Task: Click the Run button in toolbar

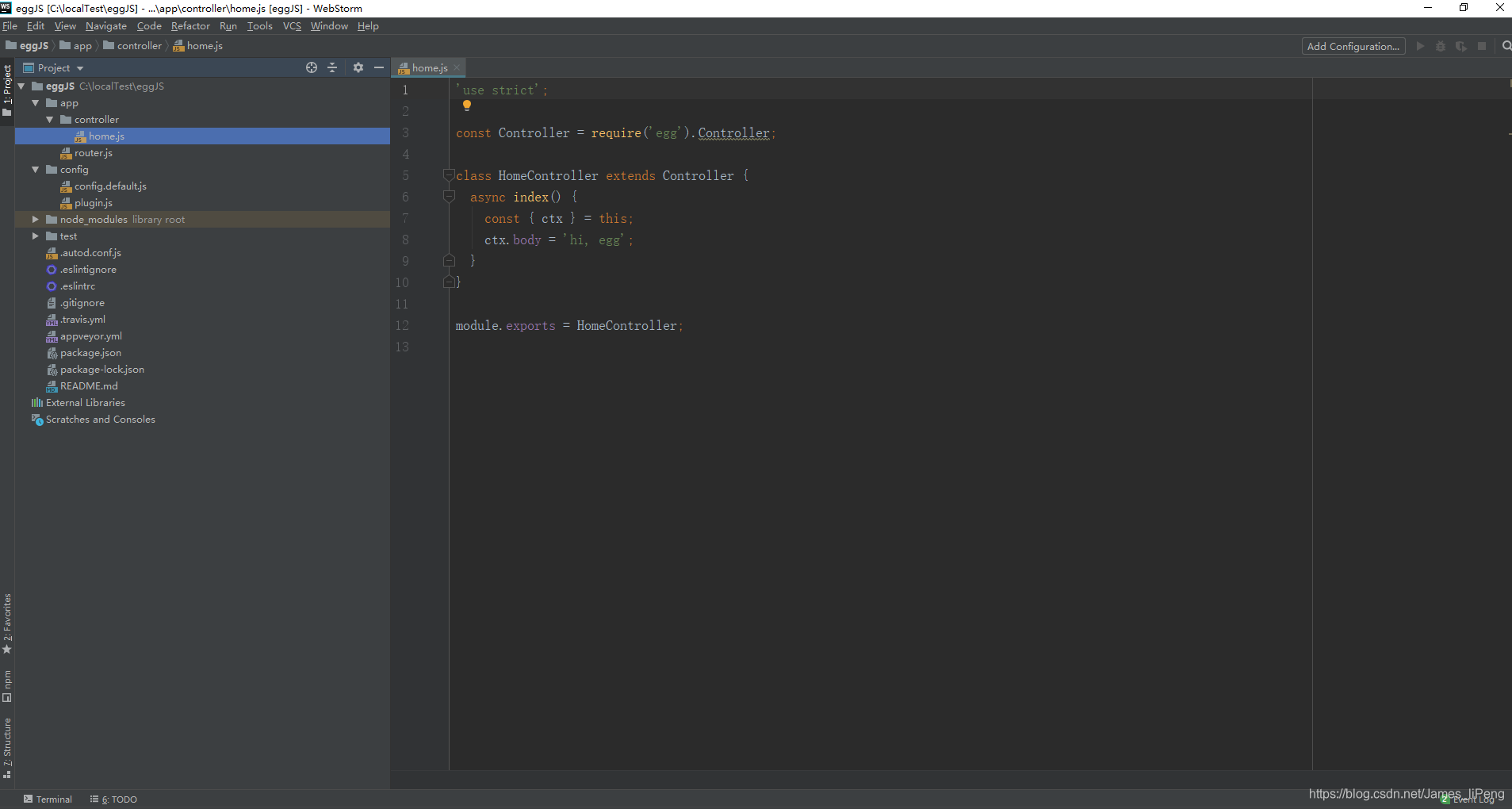Action: coord(1420,46)
